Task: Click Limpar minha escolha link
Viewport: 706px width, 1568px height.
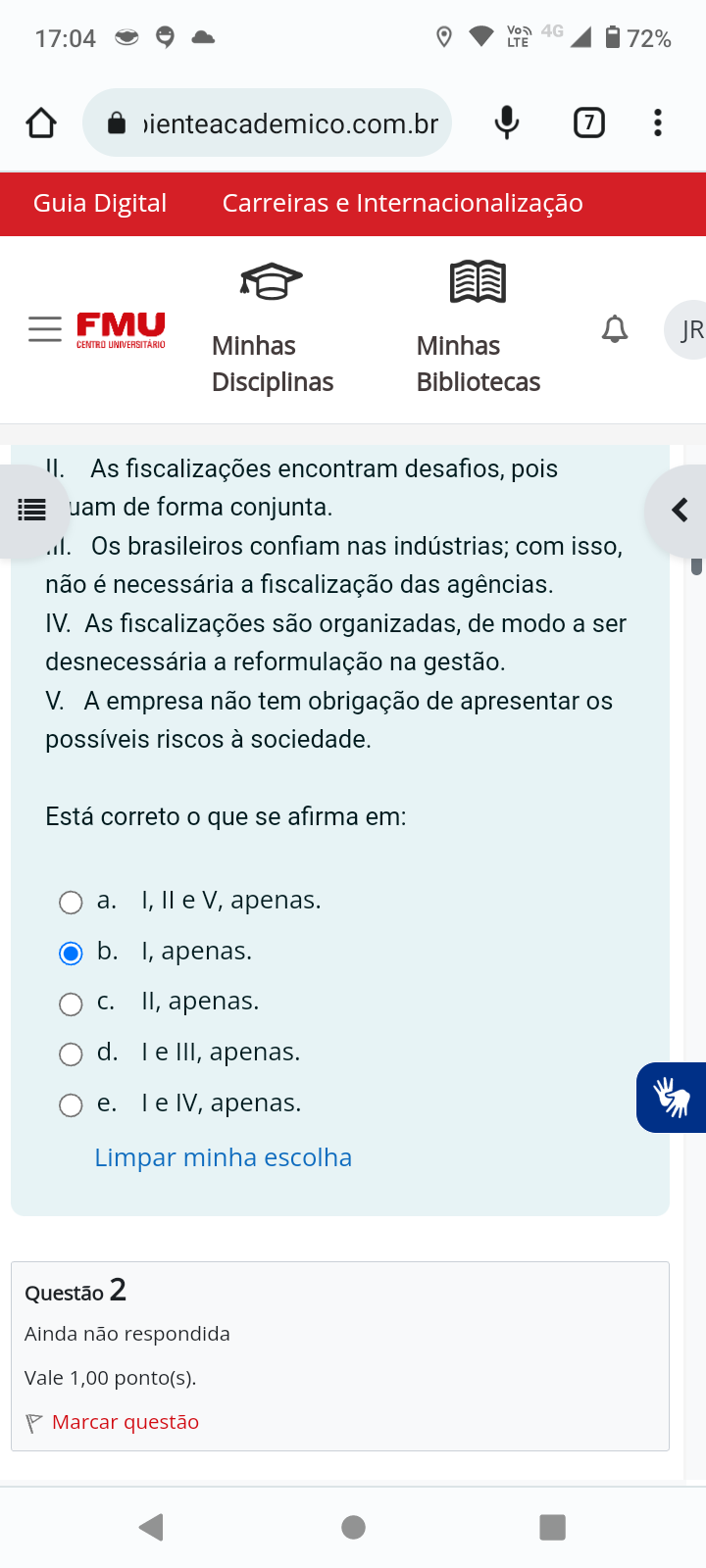Action: pos(223,1157)
